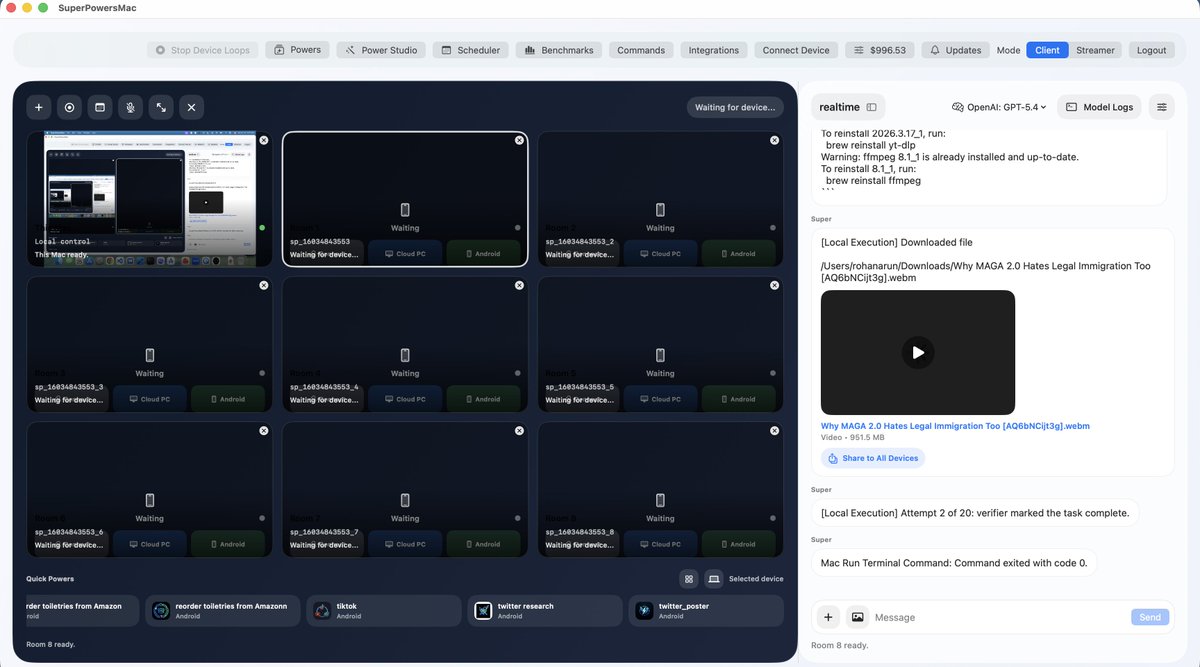This screenshot has height=667, width=1200.
Task: Select Android for room sp_16034843553_8
Action: [x=739, y=544]
